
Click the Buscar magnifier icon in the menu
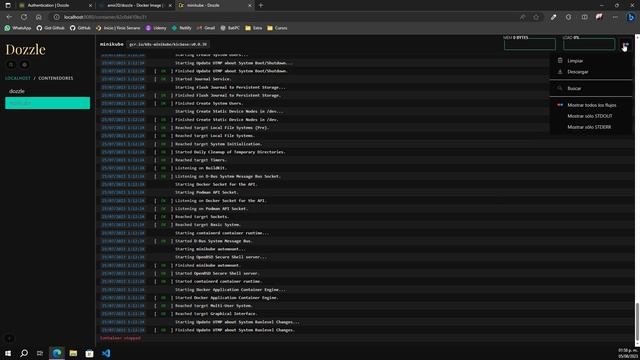tap(560, 88)
